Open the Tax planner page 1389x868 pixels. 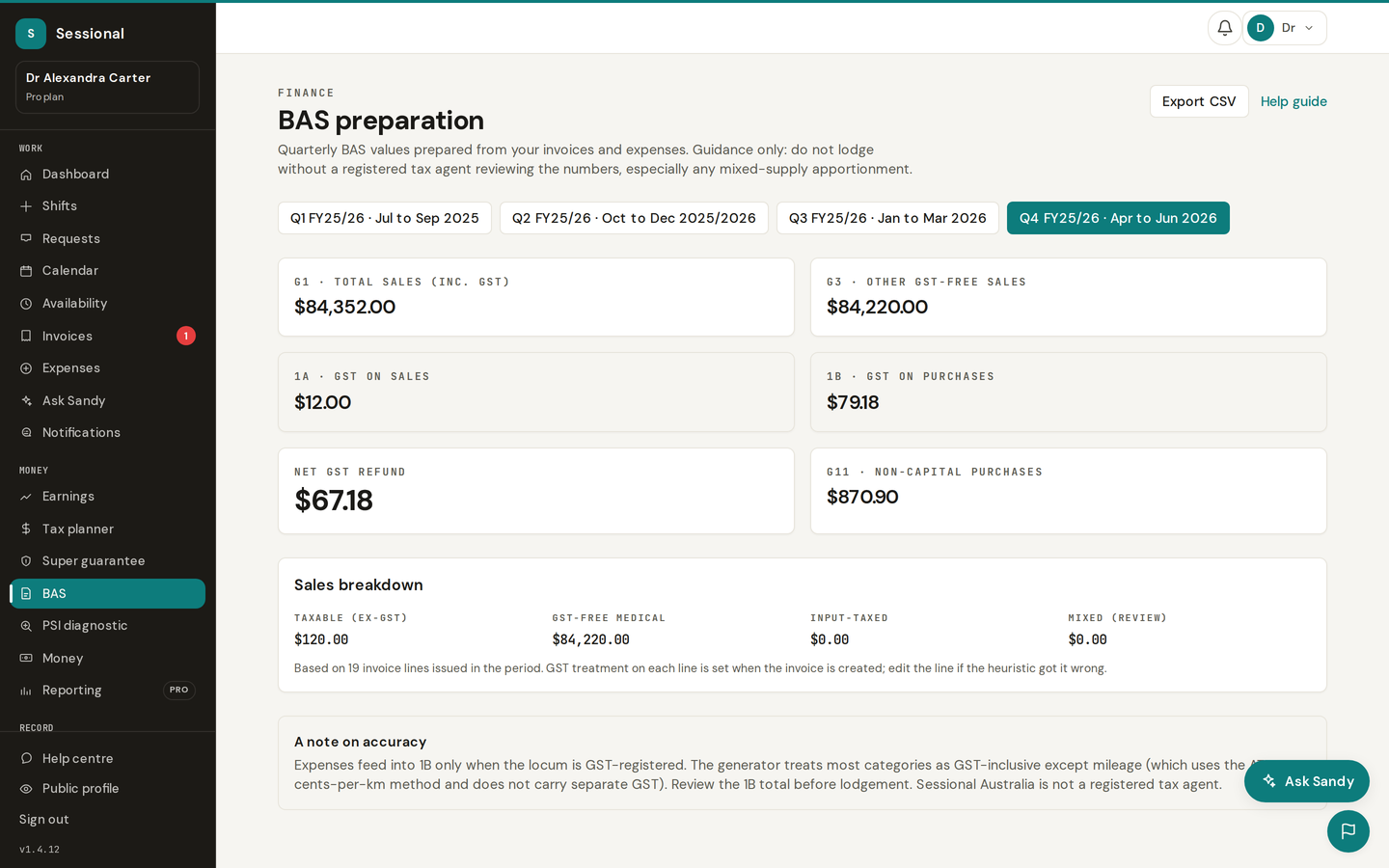click(x=107, y=529)
